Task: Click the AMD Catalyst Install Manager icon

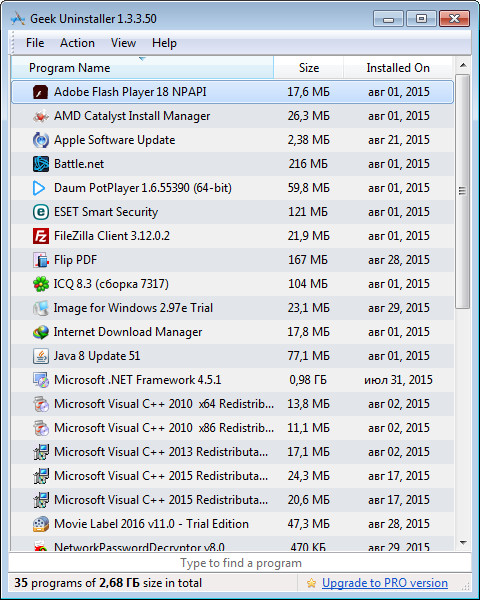Action: 41,116
